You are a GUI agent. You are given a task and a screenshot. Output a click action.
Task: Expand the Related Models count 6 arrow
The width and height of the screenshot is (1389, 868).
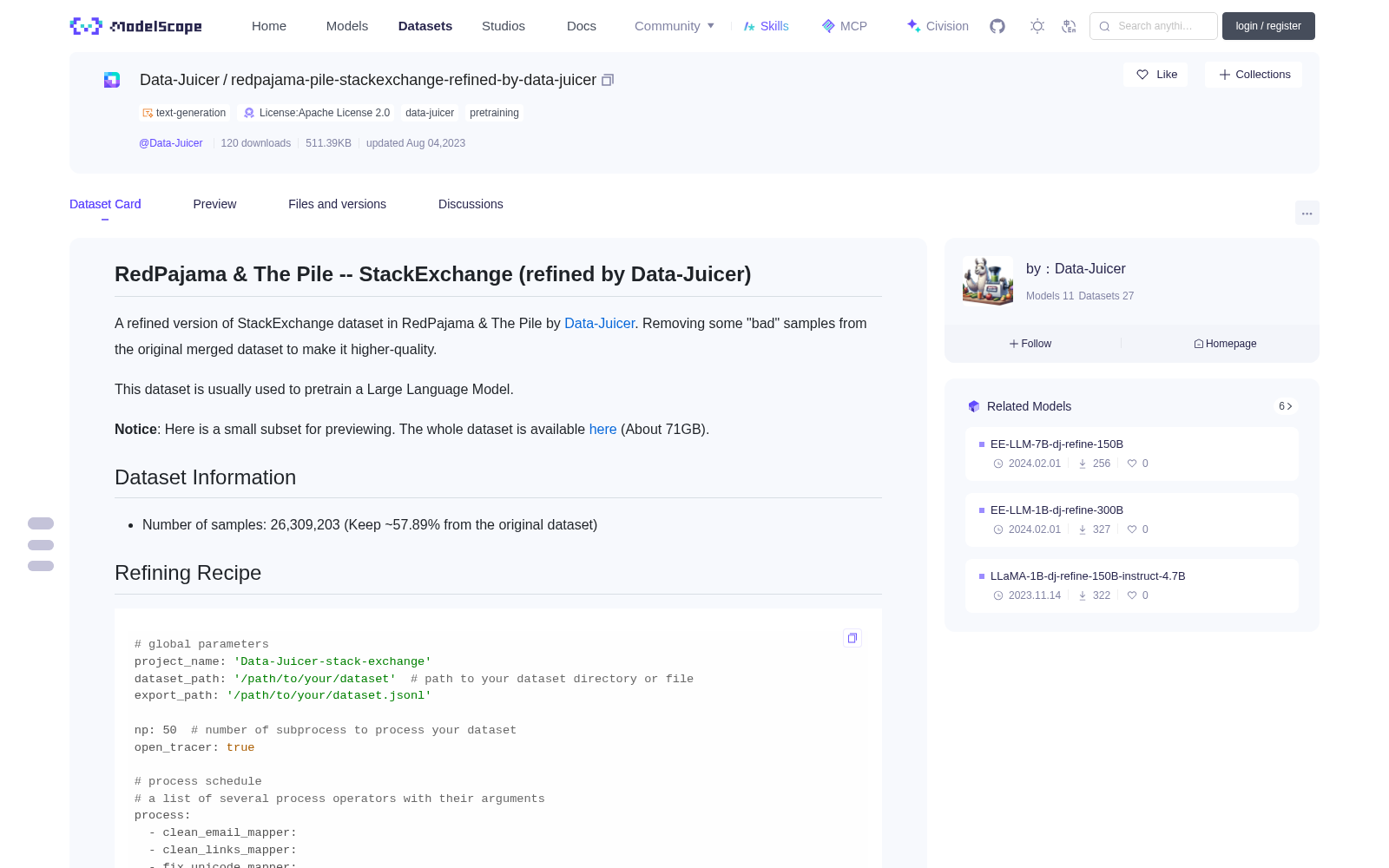pyautogui.click(x=1286, y=406)
